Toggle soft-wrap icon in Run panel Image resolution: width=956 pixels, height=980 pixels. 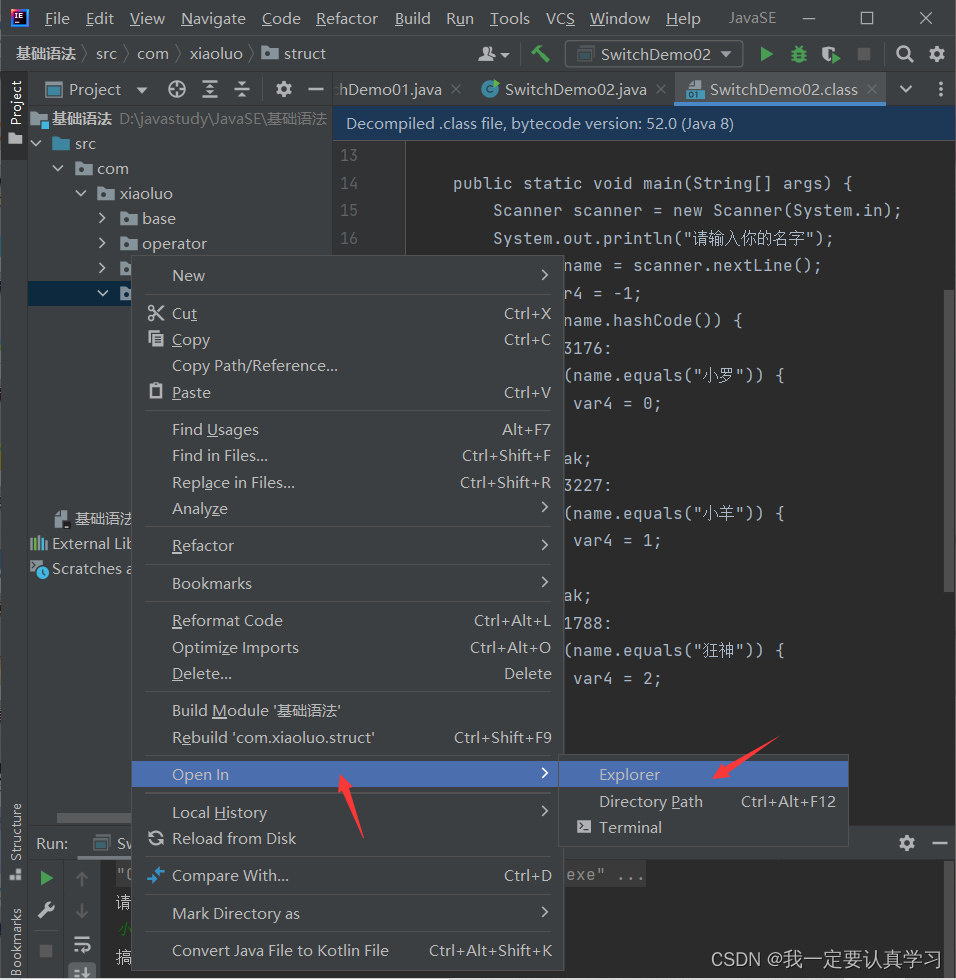point(82,944)
